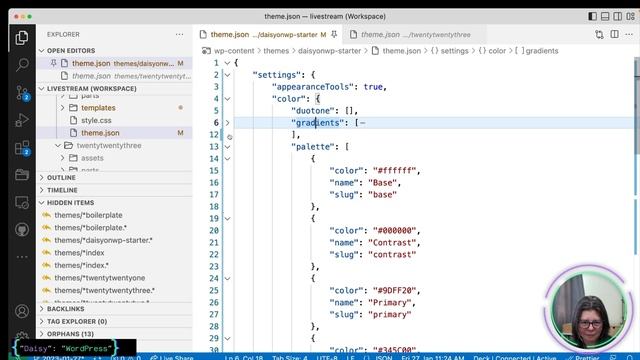Image resolution: width=640 pixels, height=360 pixels.
Task: Open the Search view in activity bar
Action: point(22,64)
